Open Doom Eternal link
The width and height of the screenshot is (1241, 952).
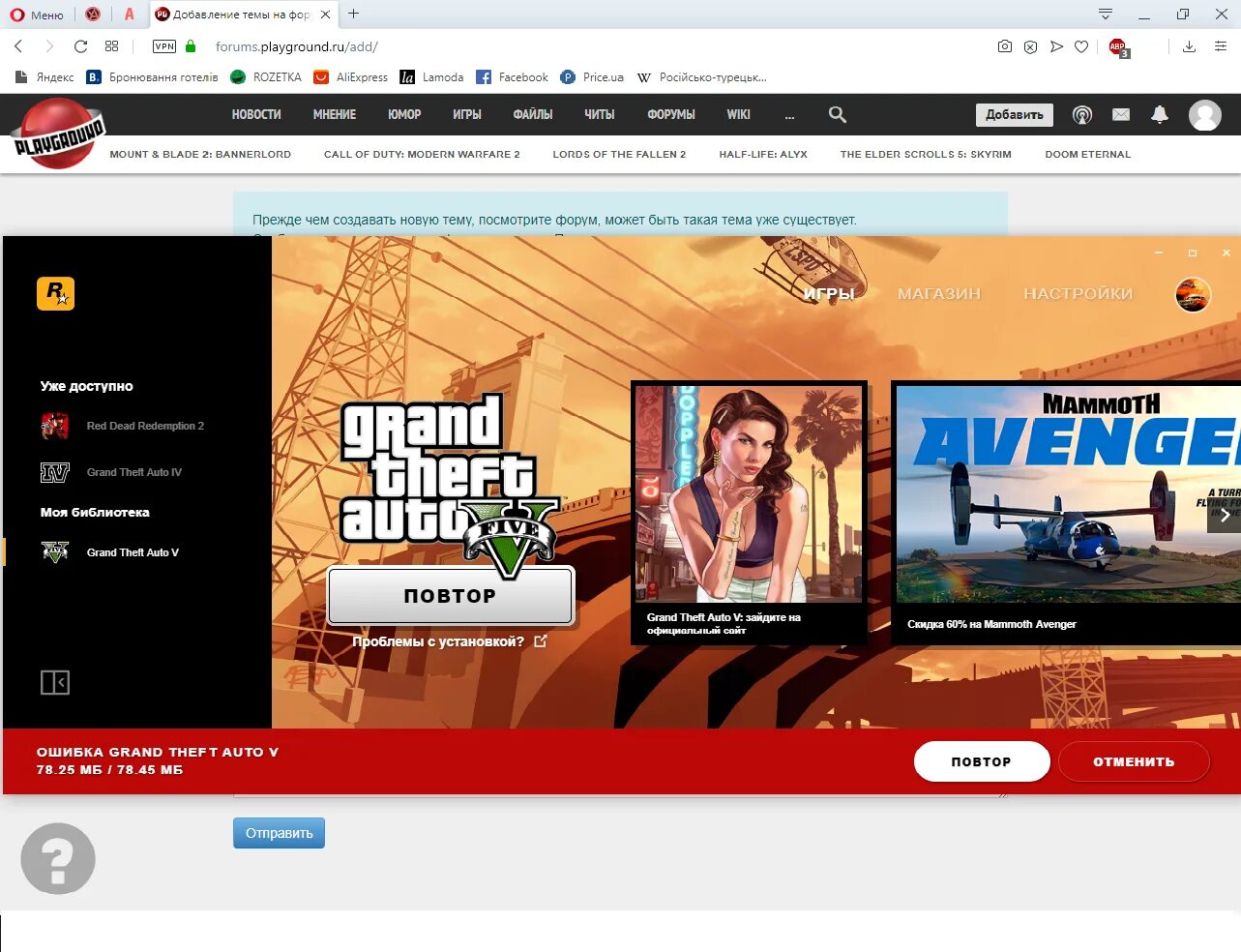click(x=1088, y=154)
